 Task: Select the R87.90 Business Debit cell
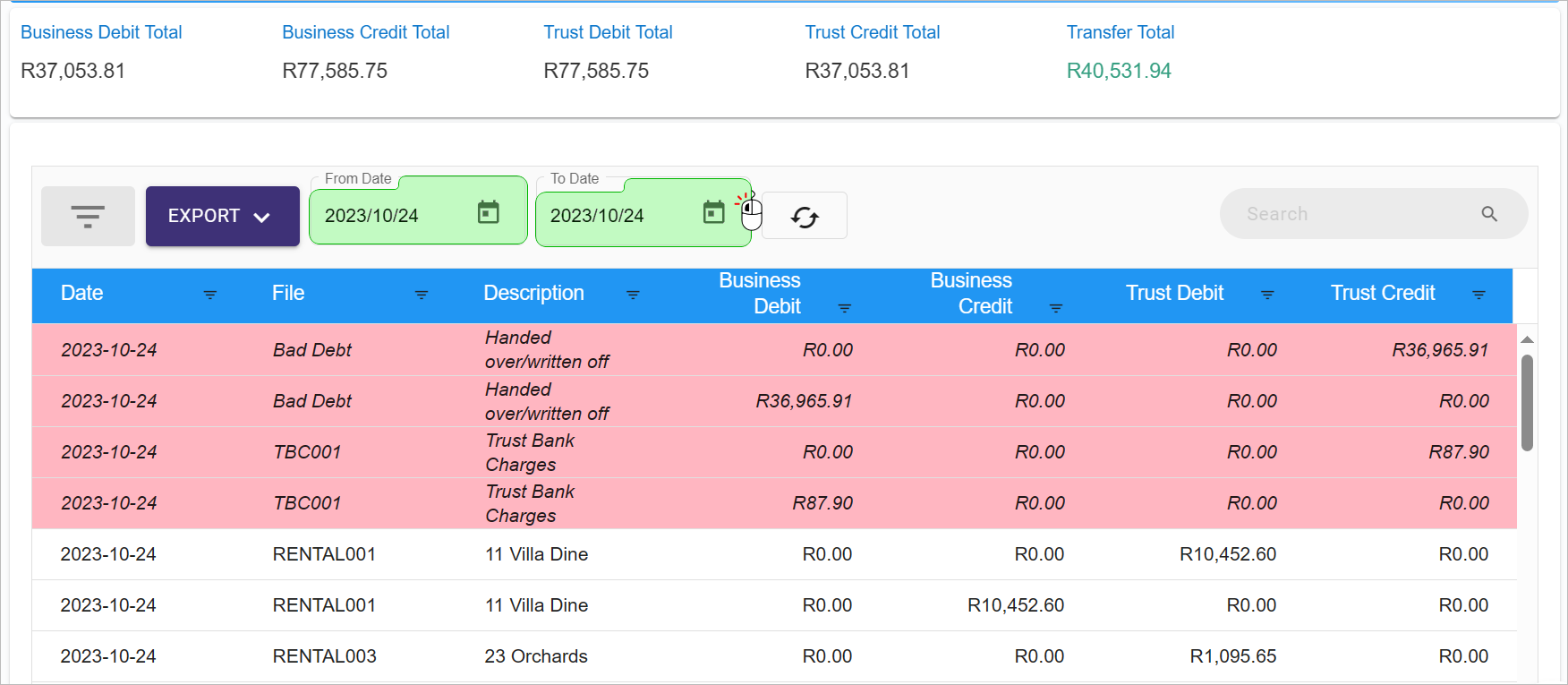coord(822,503)
